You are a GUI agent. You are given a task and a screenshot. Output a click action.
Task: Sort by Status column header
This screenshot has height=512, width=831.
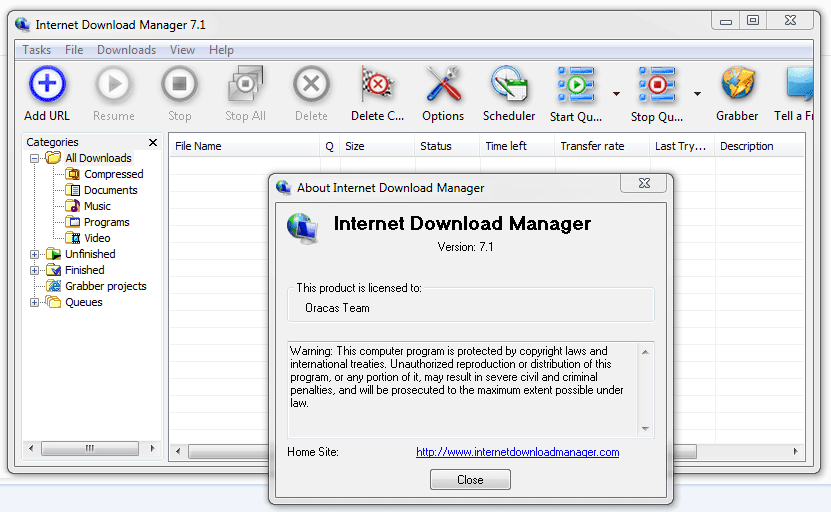pos(447,146)
